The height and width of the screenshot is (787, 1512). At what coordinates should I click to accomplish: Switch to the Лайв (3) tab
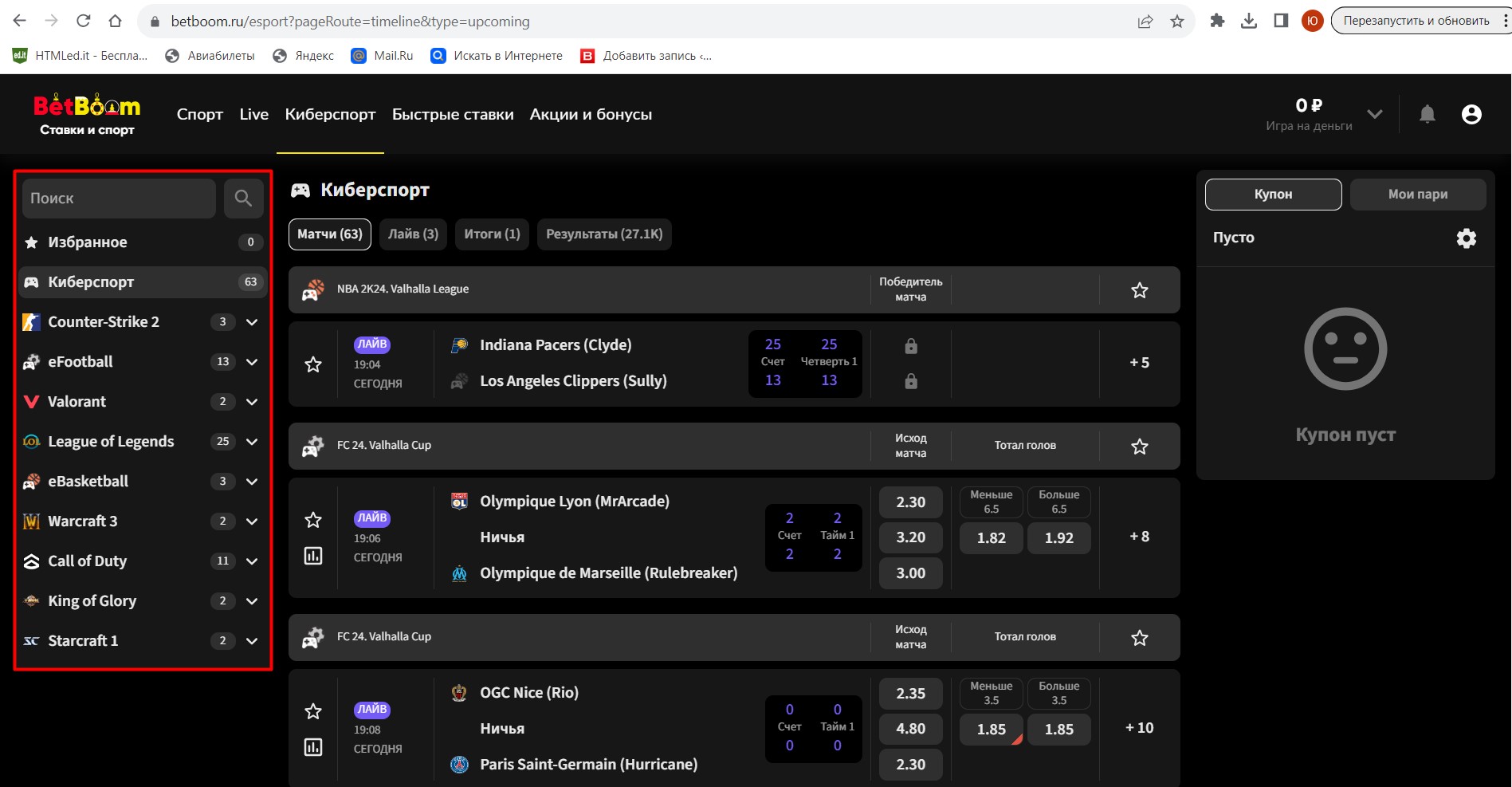(413, 234)
